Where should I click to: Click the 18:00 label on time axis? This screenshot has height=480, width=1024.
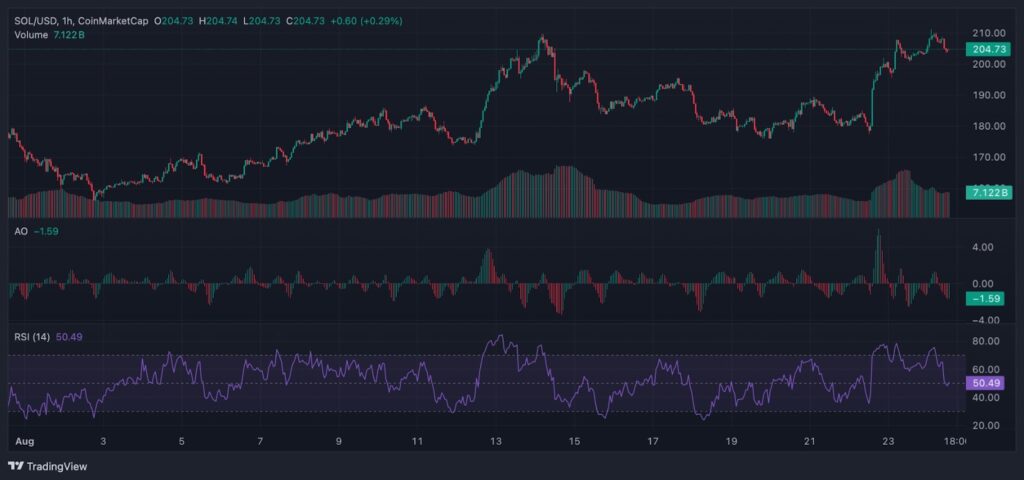coord(955,441)
